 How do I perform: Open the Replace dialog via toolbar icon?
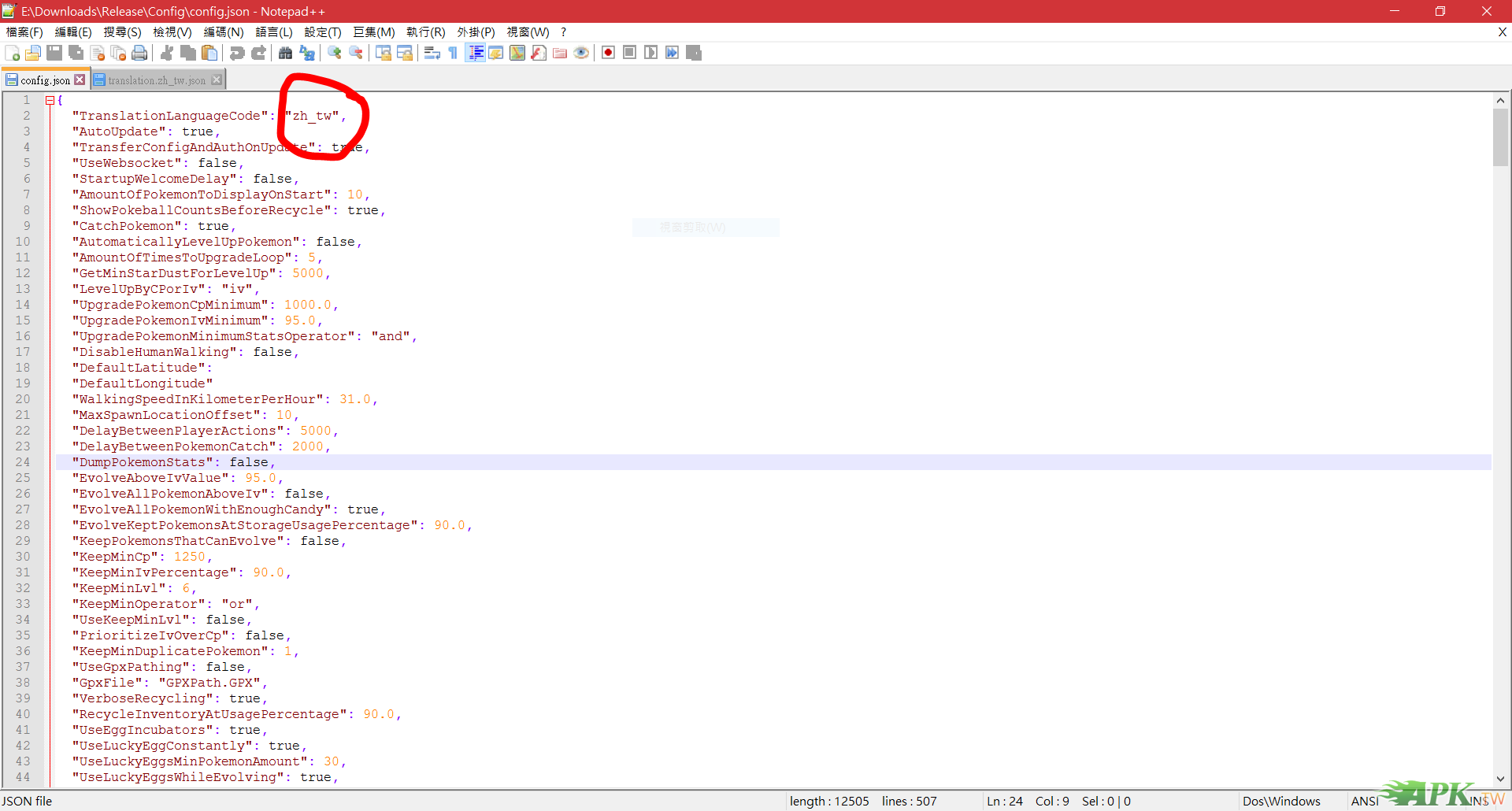click(x=307, y=53)
